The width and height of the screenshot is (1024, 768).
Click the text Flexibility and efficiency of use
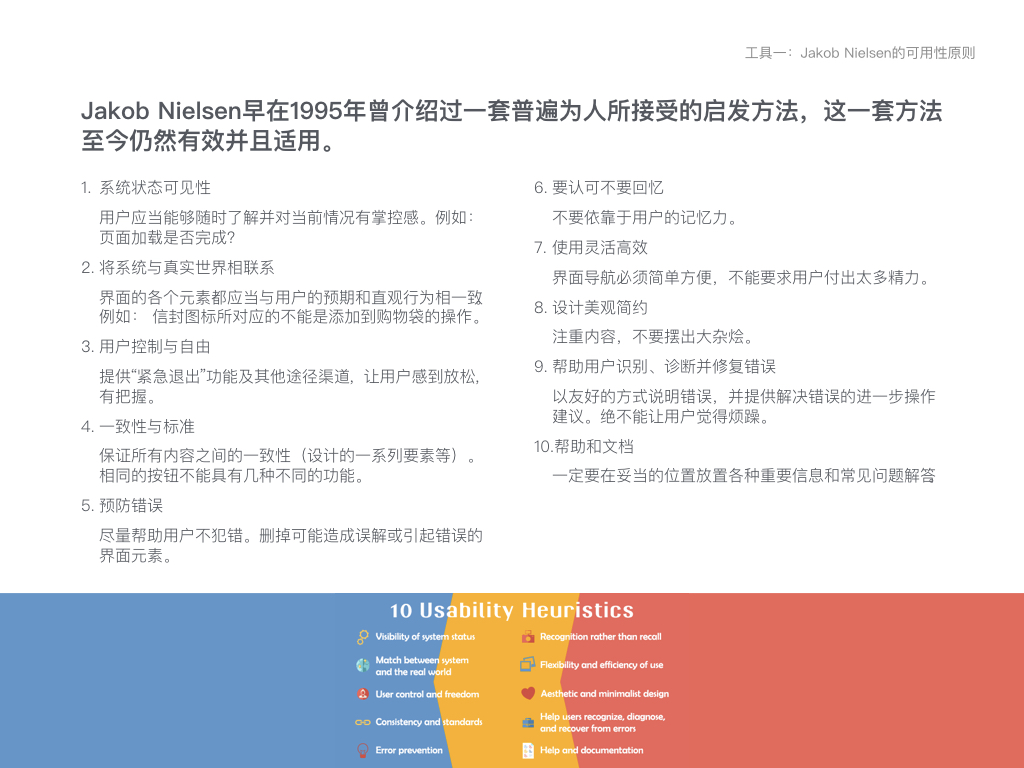point(601,665)
